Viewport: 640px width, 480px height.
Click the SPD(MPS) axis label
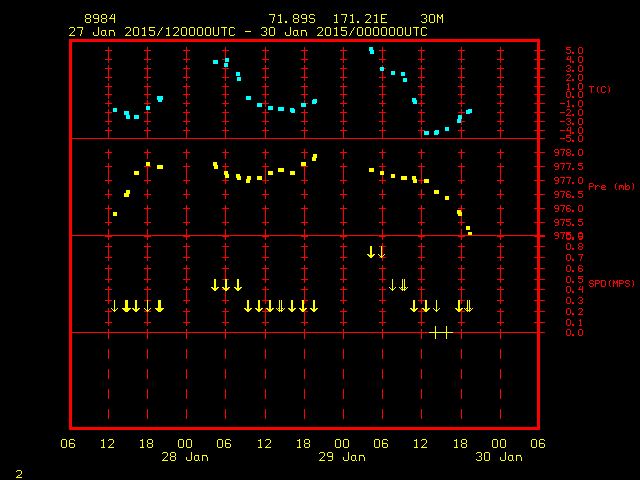[611, 283]
